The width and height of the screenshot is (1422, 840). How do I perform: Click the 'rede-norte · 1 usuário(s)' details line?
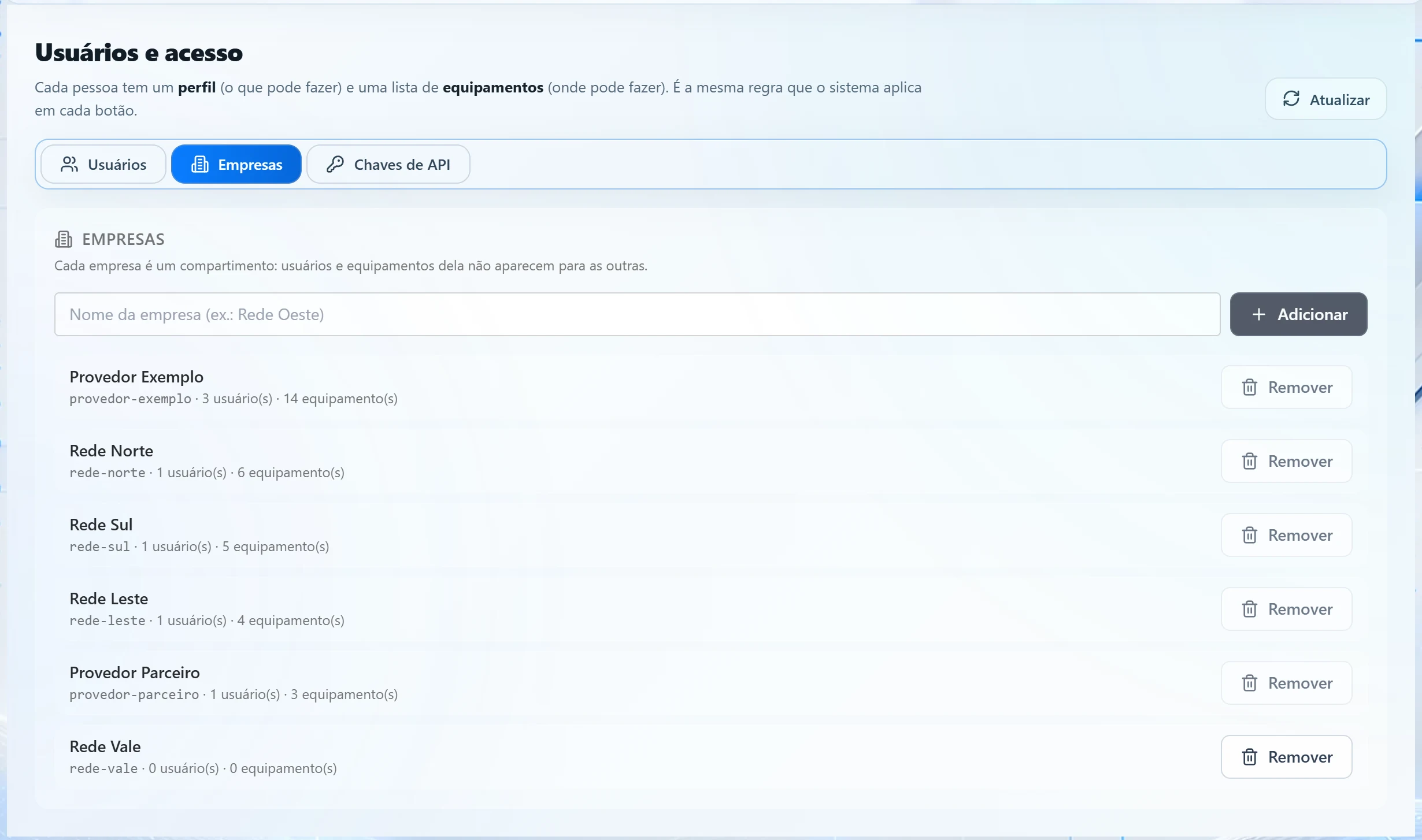(x=206, y=473)
